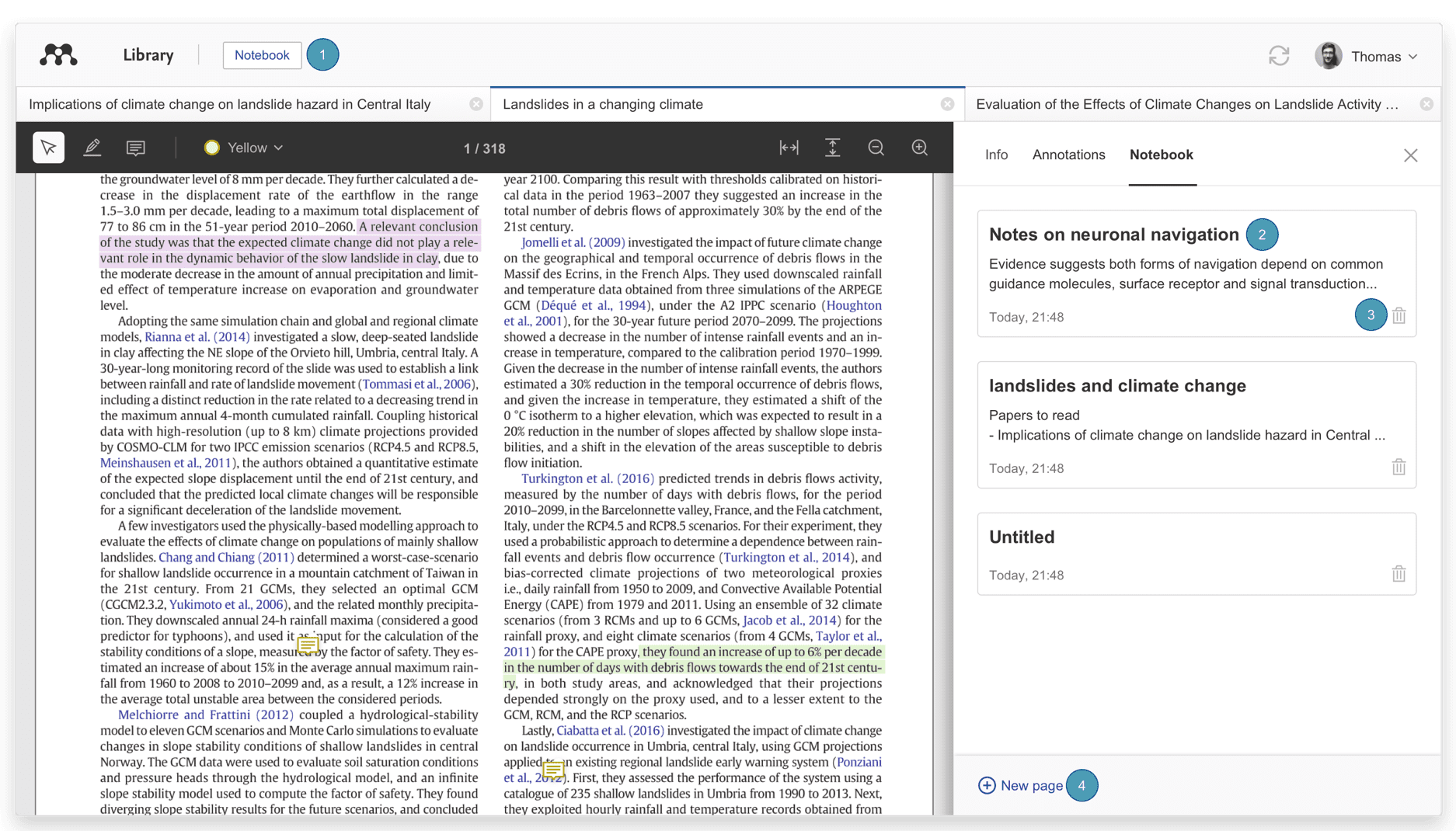Switch to the Info tab
Viewport: 1456px width, 831px height.
click(x=996, y=155)
